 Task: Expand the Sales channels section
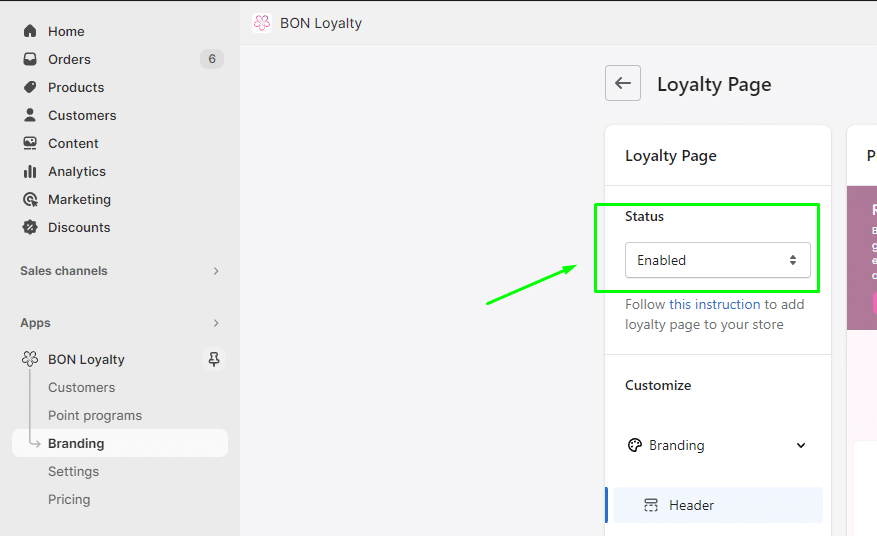(x=216, y=271)
